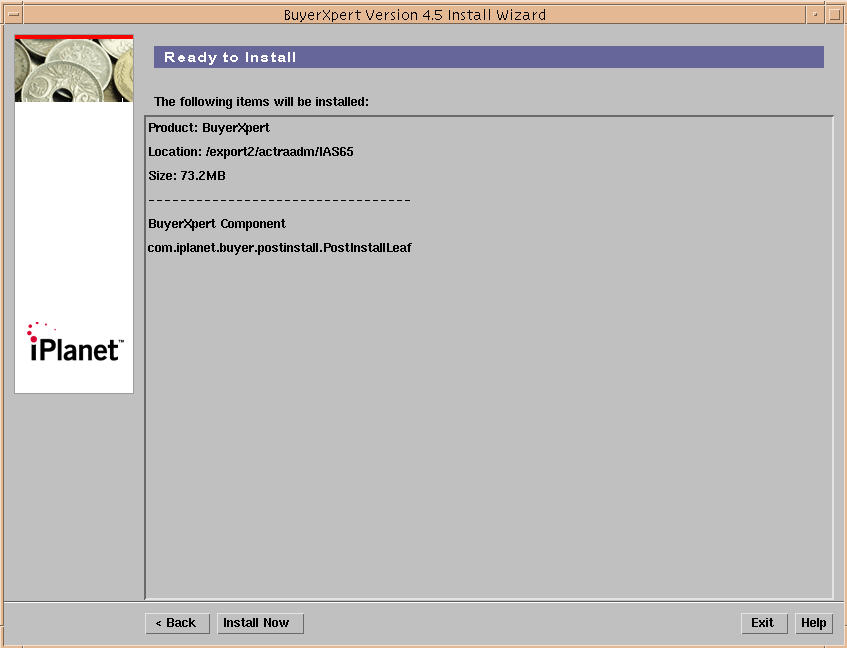Click 'The following items will be installed:' label
Viewport: 847px width, 648px height.
pos(261,102)
